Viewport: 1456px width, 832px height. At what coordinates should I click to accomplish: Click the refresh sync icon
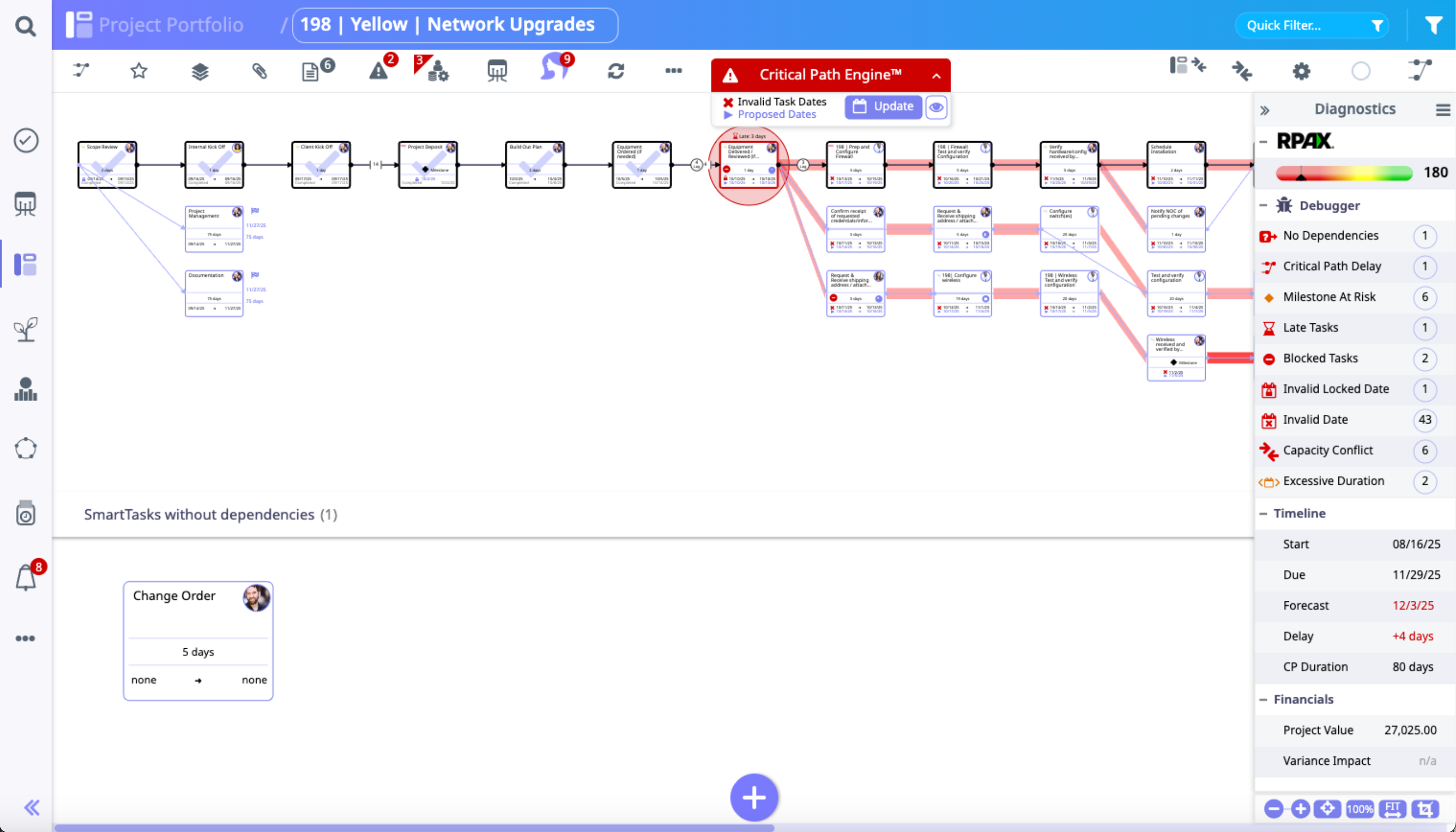[x=616, y=71]
